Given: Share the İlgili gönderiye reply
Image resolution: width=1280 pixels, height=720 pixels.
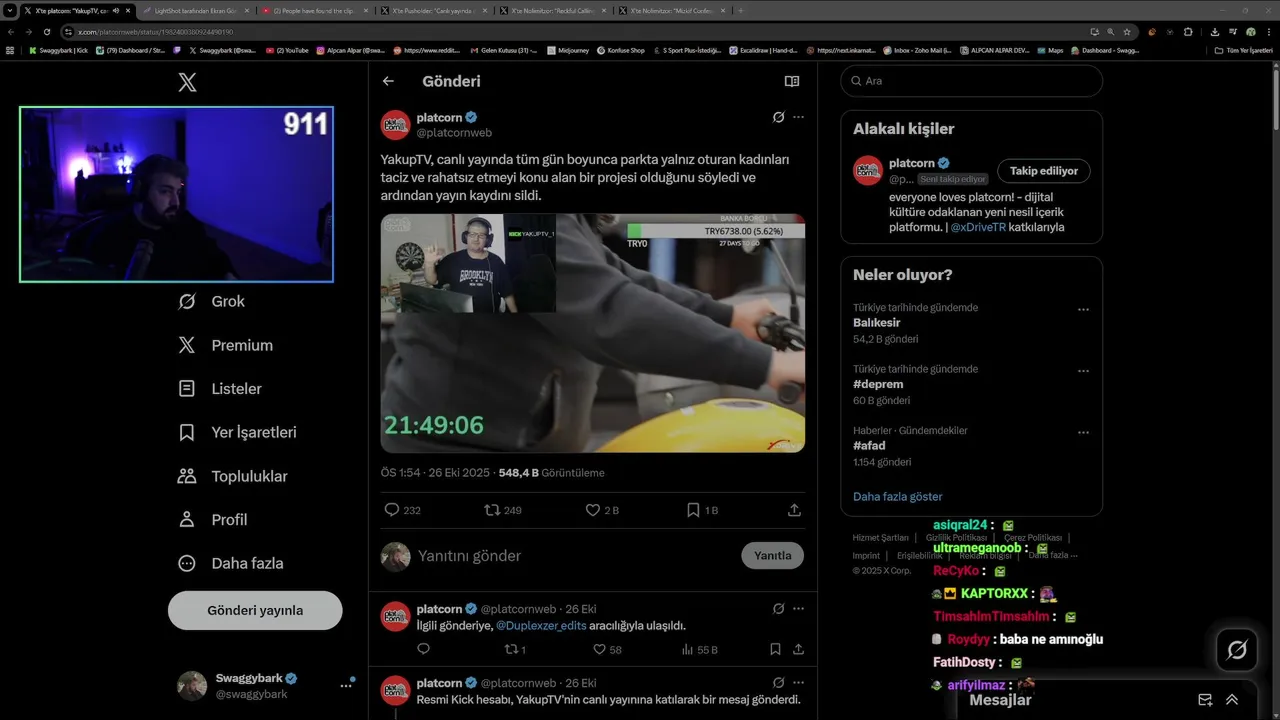Looking at the screenshot, I should coord(798,649).
